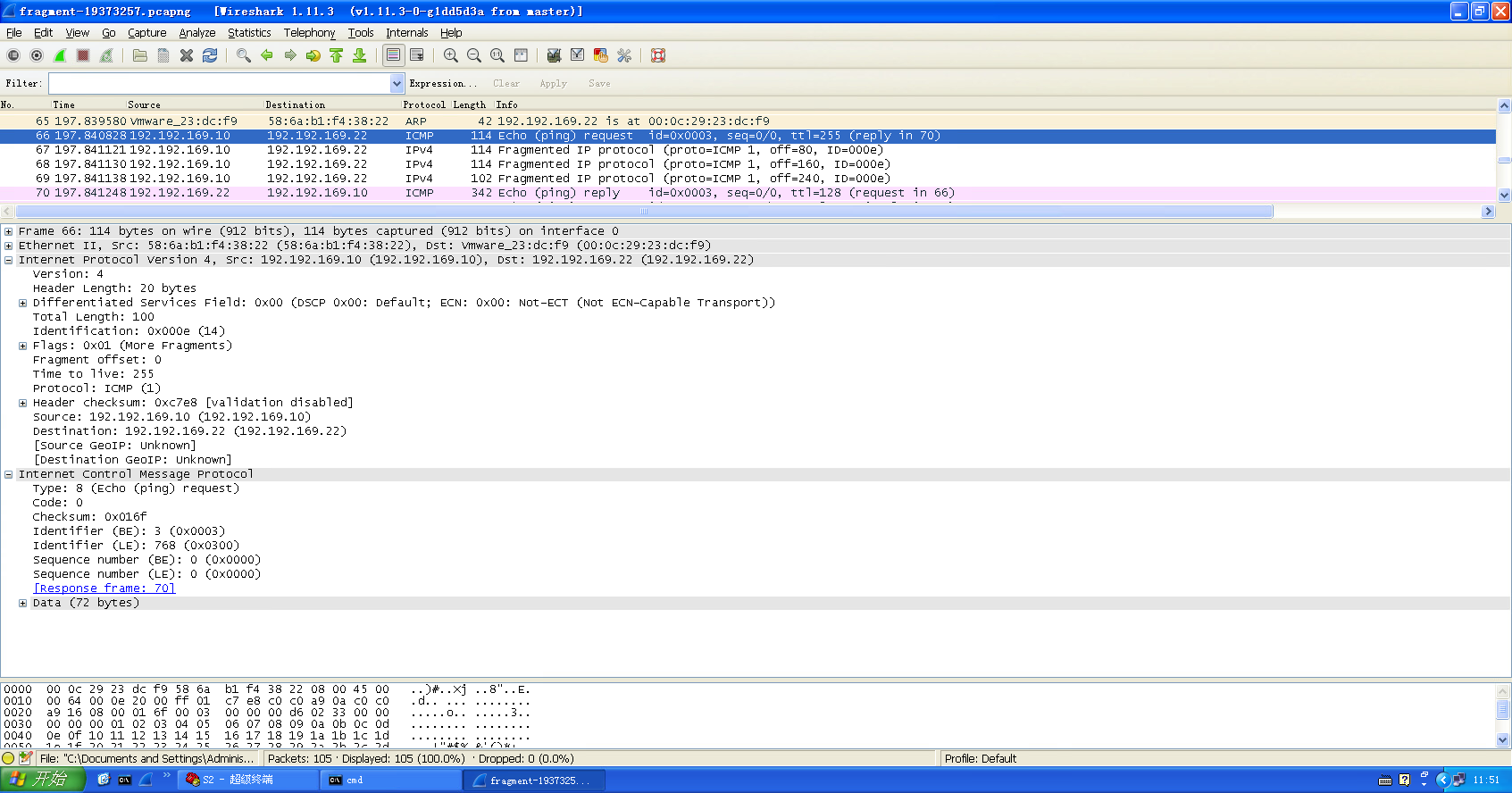Zoom out the packet text

click(474, 55)
